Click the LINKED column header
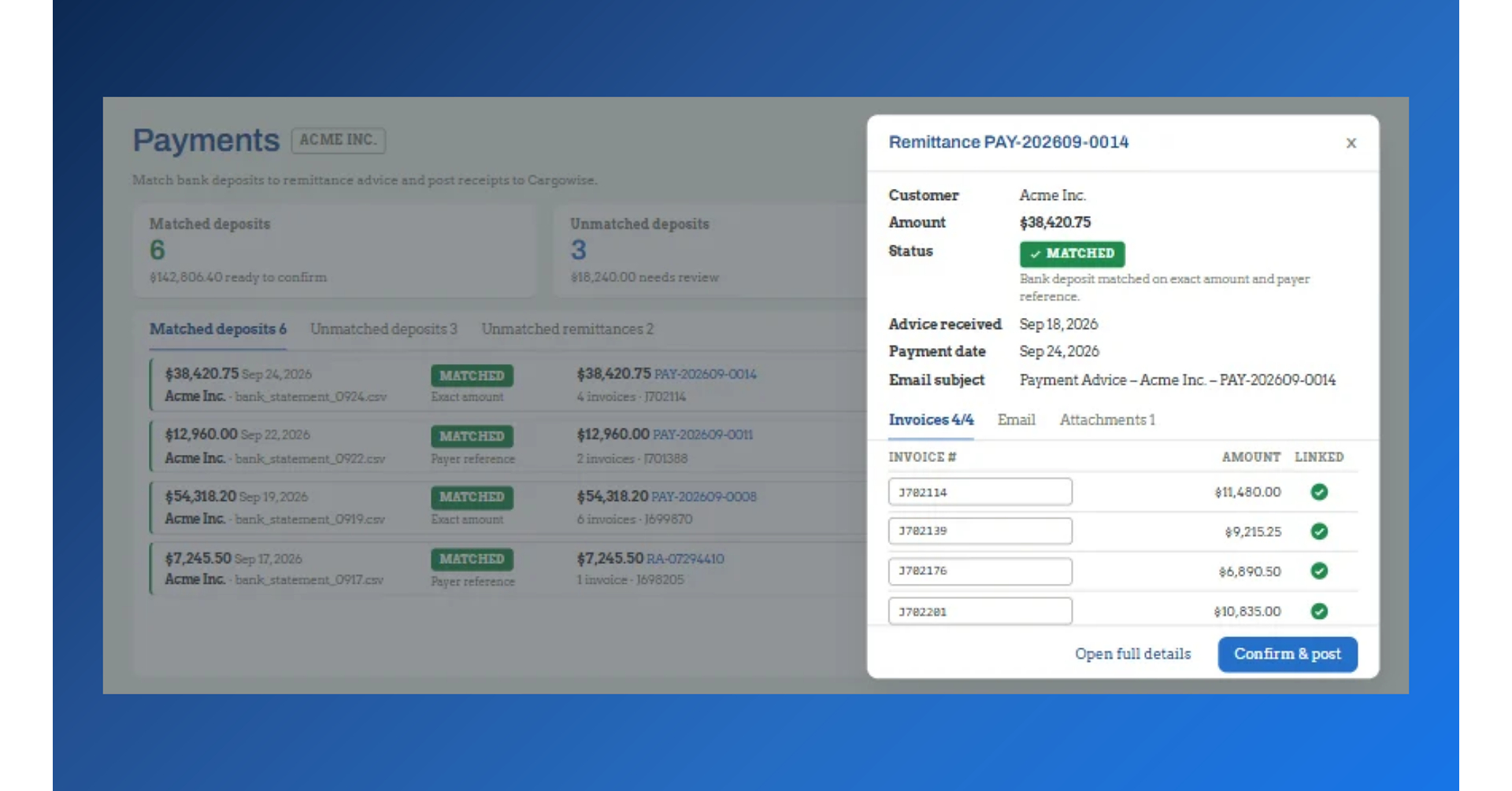Image resolution: width=1512 pixels, height=791 pixels. 1319,457
